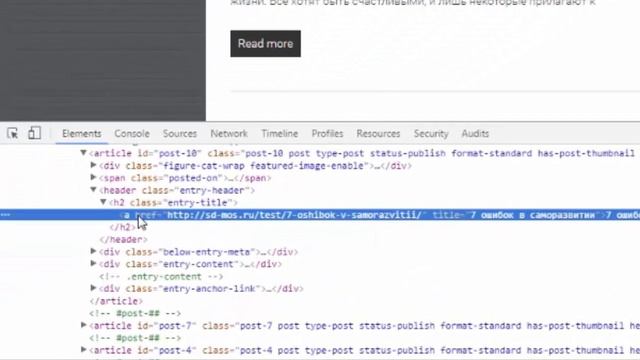Screen dimensions: 640x360
Task: Click the "entry-header" class value
Action: pyautogui.click(x=211, y=191)
